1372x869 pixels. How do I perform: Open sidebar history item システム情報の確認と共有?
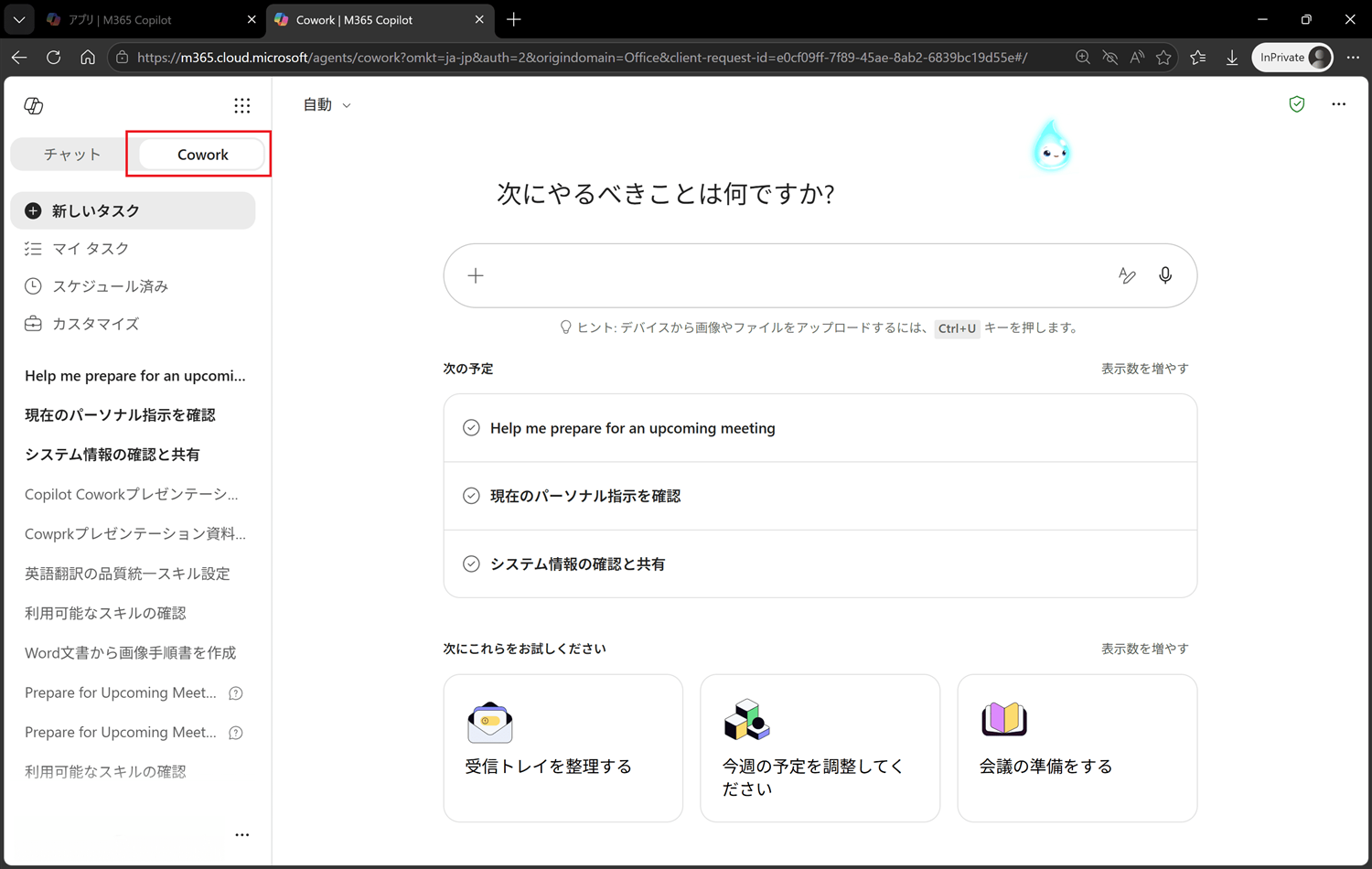(x=113, y=455)
